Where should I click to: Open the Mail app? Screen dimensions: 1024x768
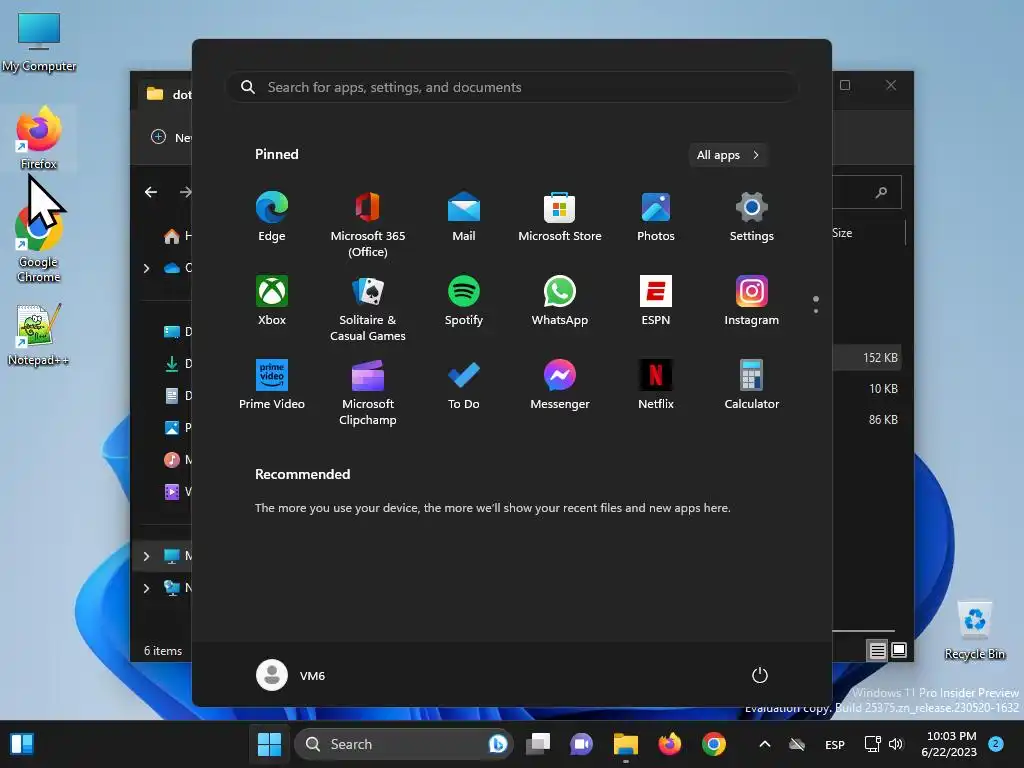coord(464,217)
